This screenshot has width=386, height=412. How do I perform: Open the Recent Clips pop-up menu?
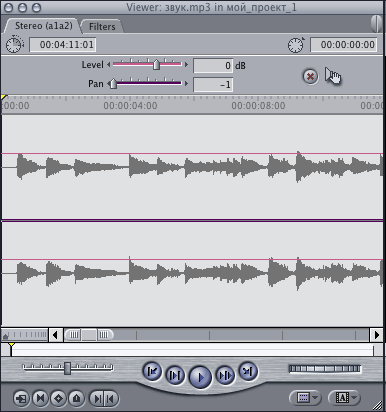(x=306, y=398)
